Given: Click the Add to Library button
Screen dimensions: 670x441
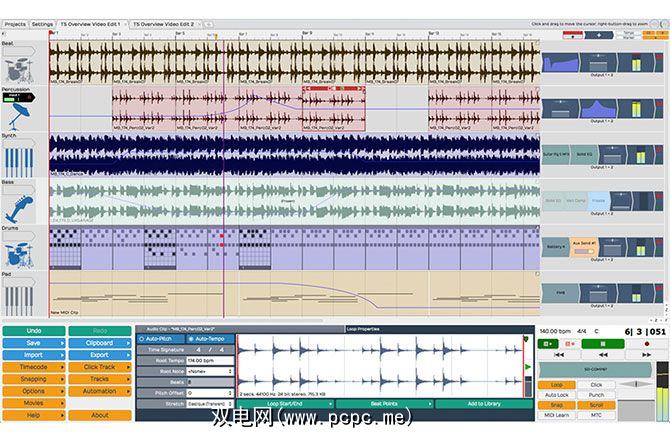Looking at the screenshot, I should (x=484, y=404).
